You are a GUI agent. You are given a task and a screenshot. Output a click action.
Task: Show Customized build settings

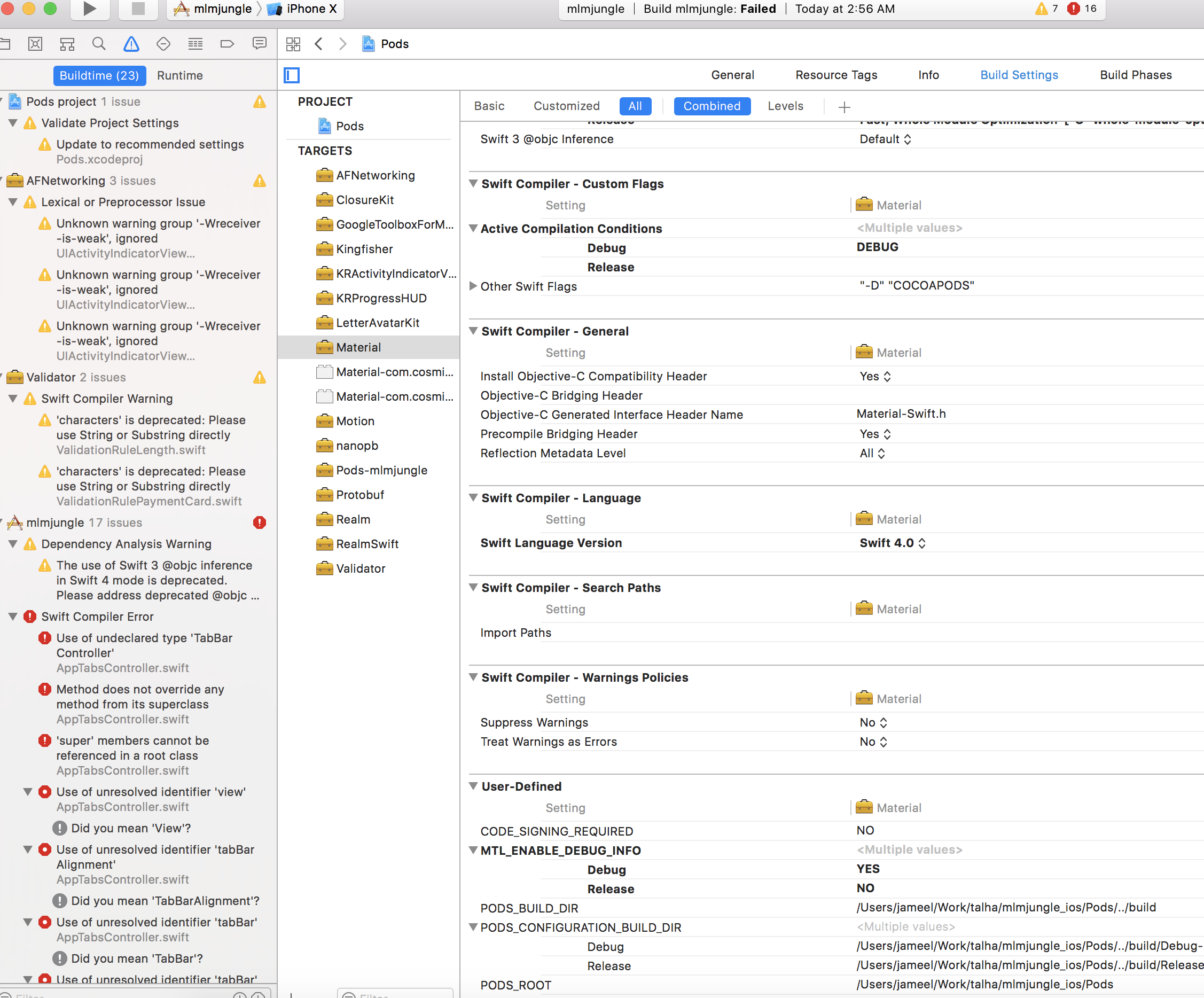point(566,106)
